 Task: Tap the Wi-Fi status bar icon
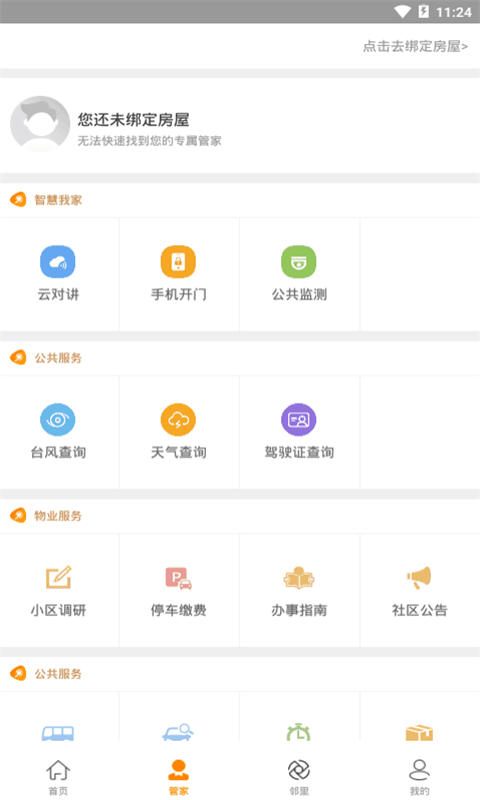tap(402, 11)
